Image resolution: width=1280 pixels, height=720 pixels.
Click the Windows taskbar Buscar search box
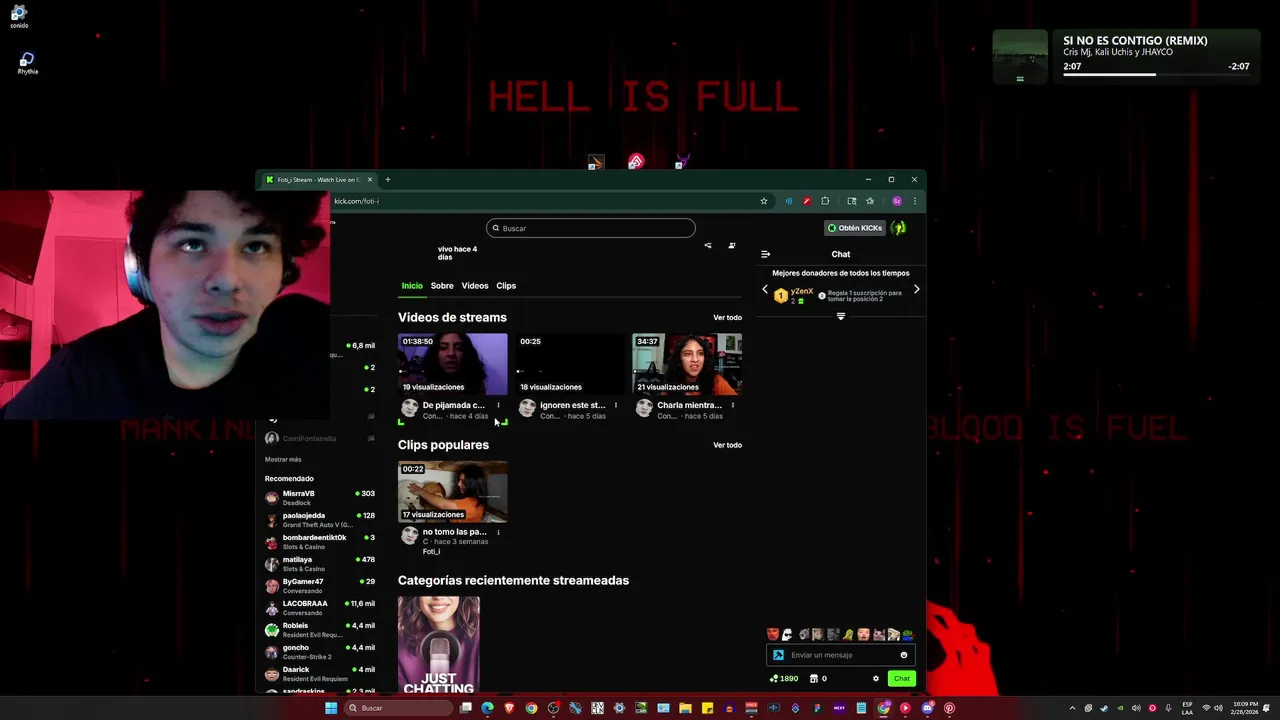tap(397, 708)
